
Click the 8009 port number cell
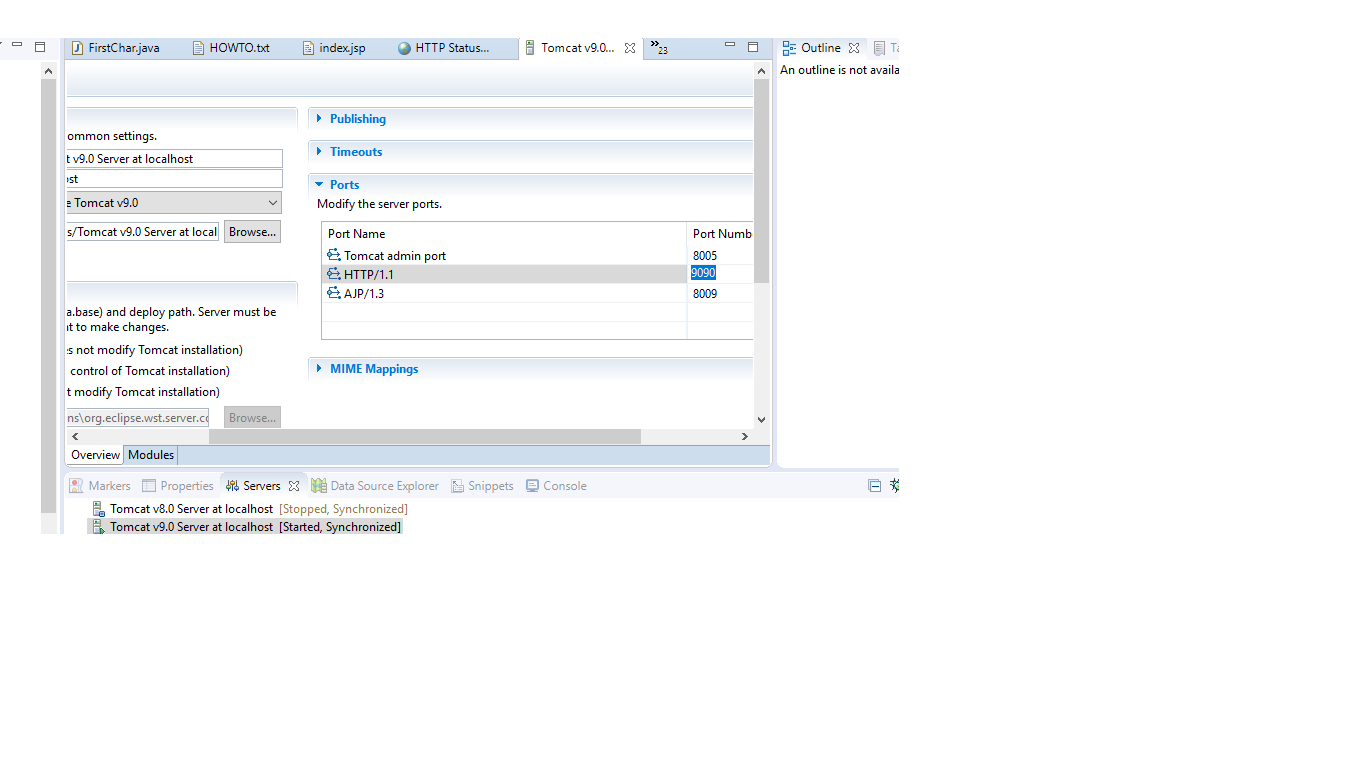pos(720,294)
